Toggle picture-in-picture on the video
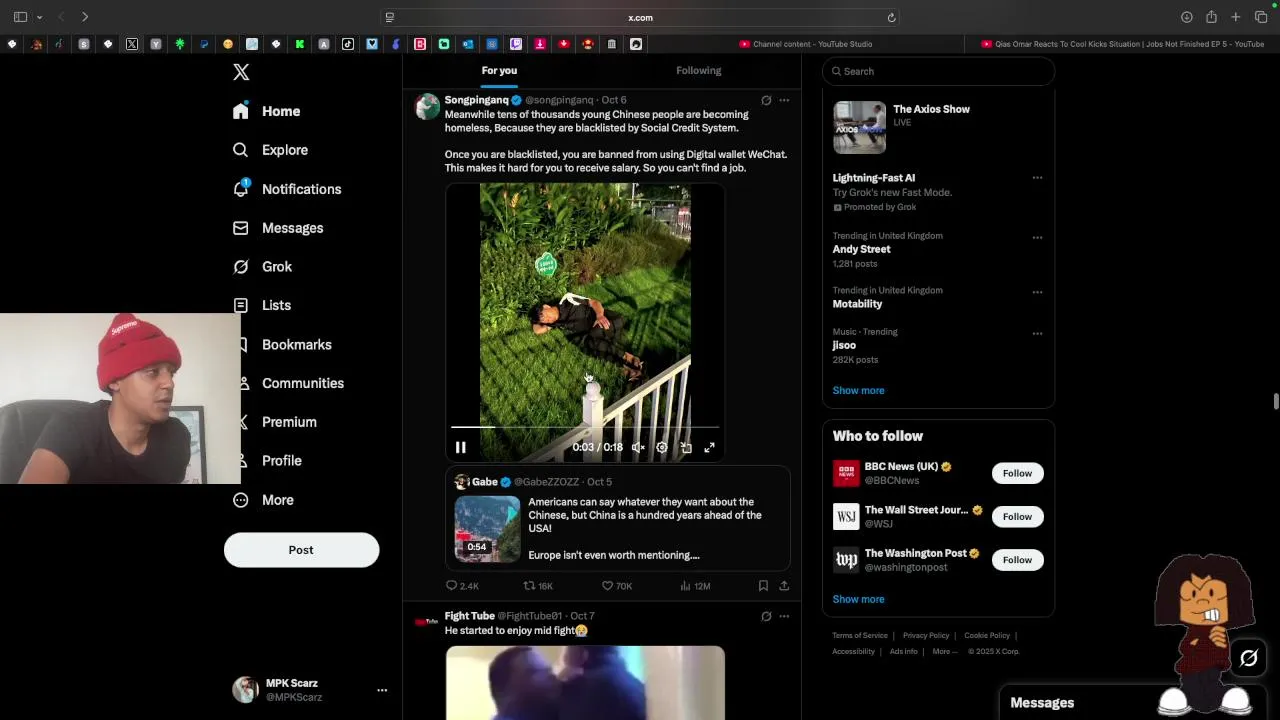 point(686,448)
